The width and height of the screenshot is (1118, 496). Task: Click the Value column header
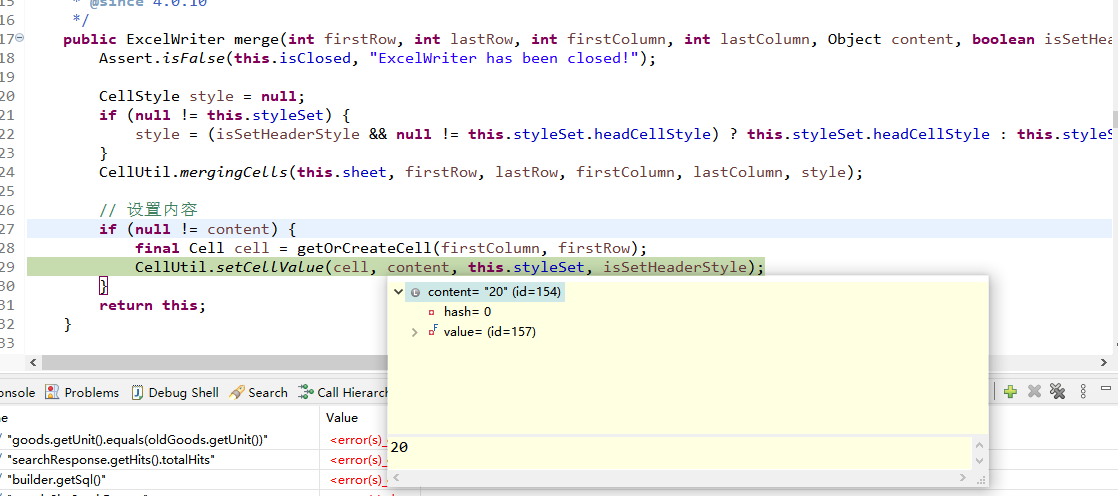coord(342,418)
